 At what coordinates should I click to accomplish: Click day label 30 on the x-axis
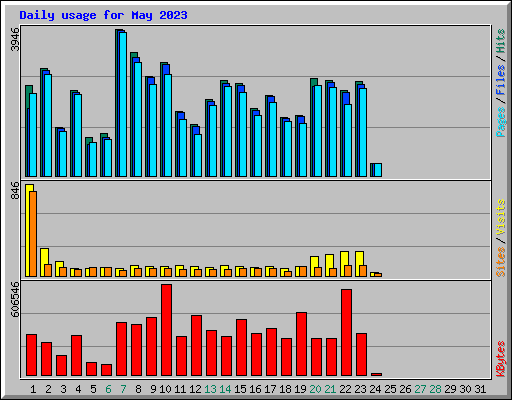click(x=465, y=389)
